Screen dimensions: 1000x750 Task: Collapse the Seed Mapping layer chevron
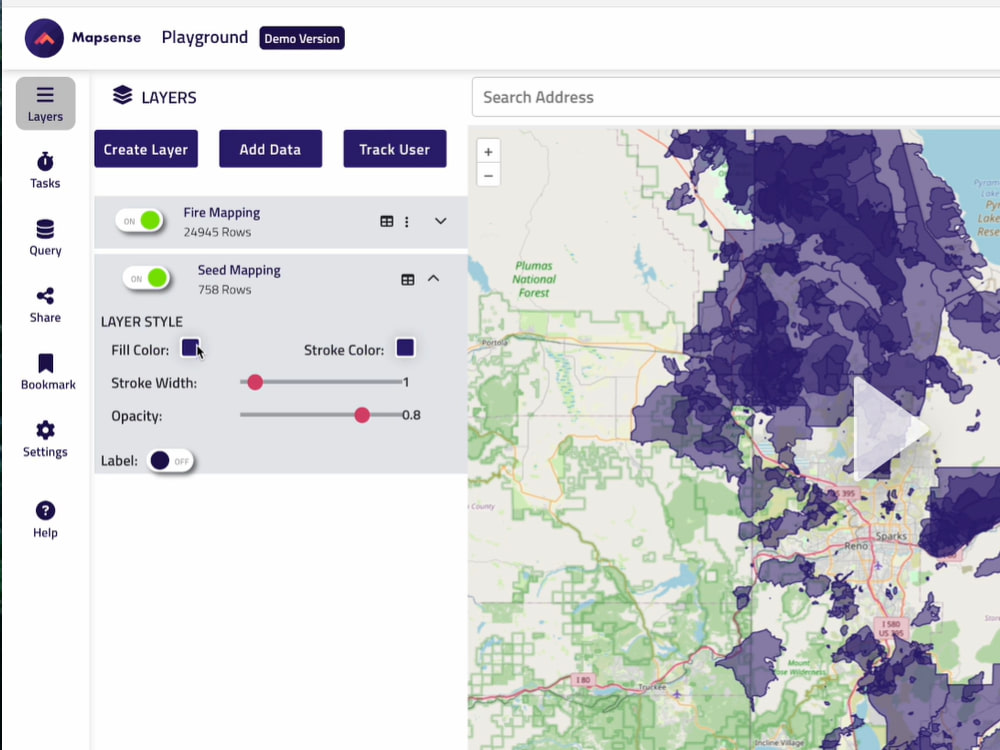(x=434, y=279)
